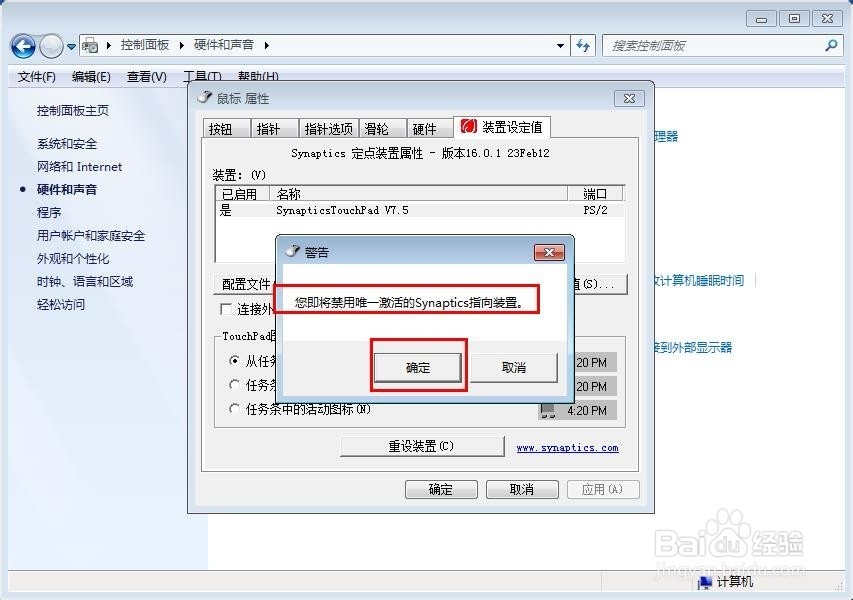This screenshot has height=600, width=853.
Task: Click the back navigation arrow
Action: (23, 46)
